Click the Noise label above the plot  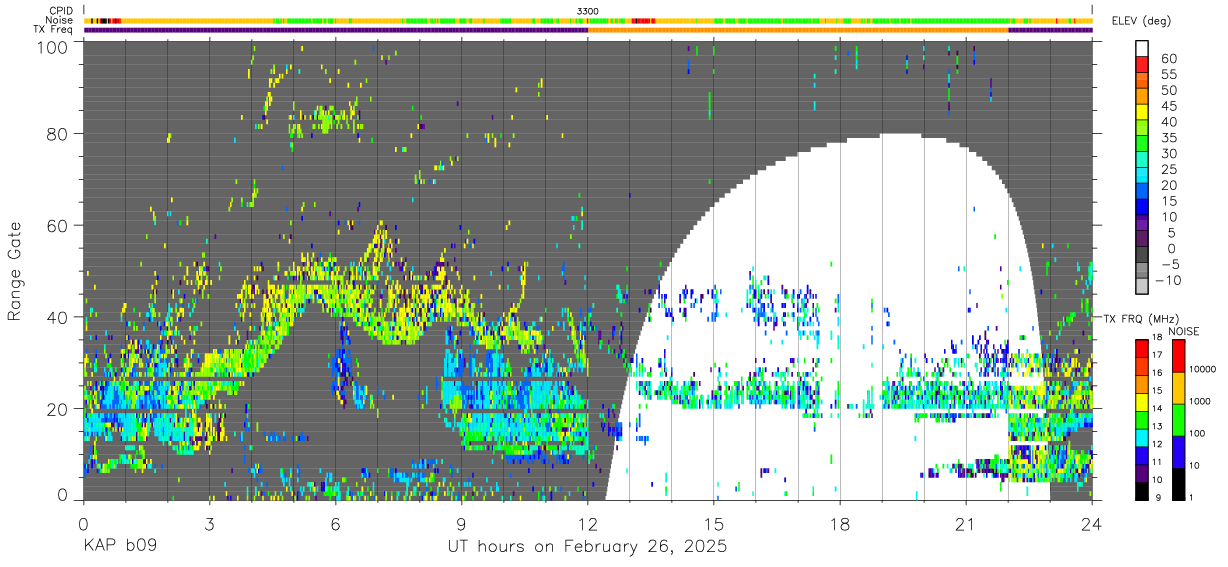[x=61, y=20]
